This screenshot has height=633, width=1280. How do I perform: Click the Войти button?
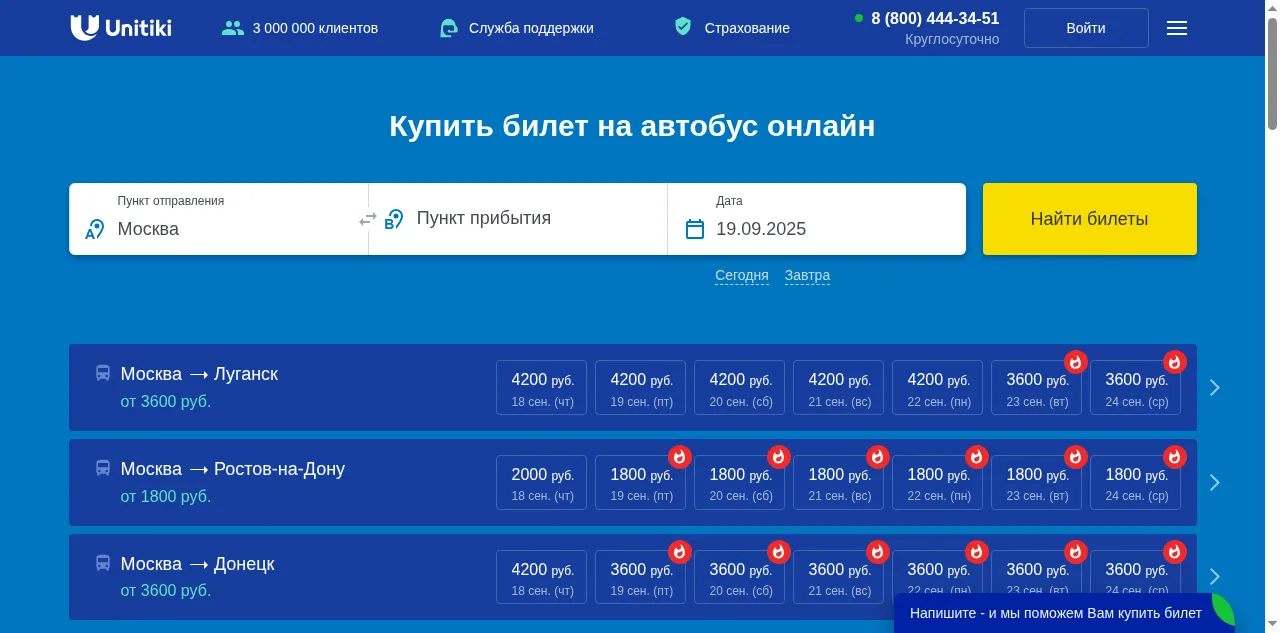1086,28
